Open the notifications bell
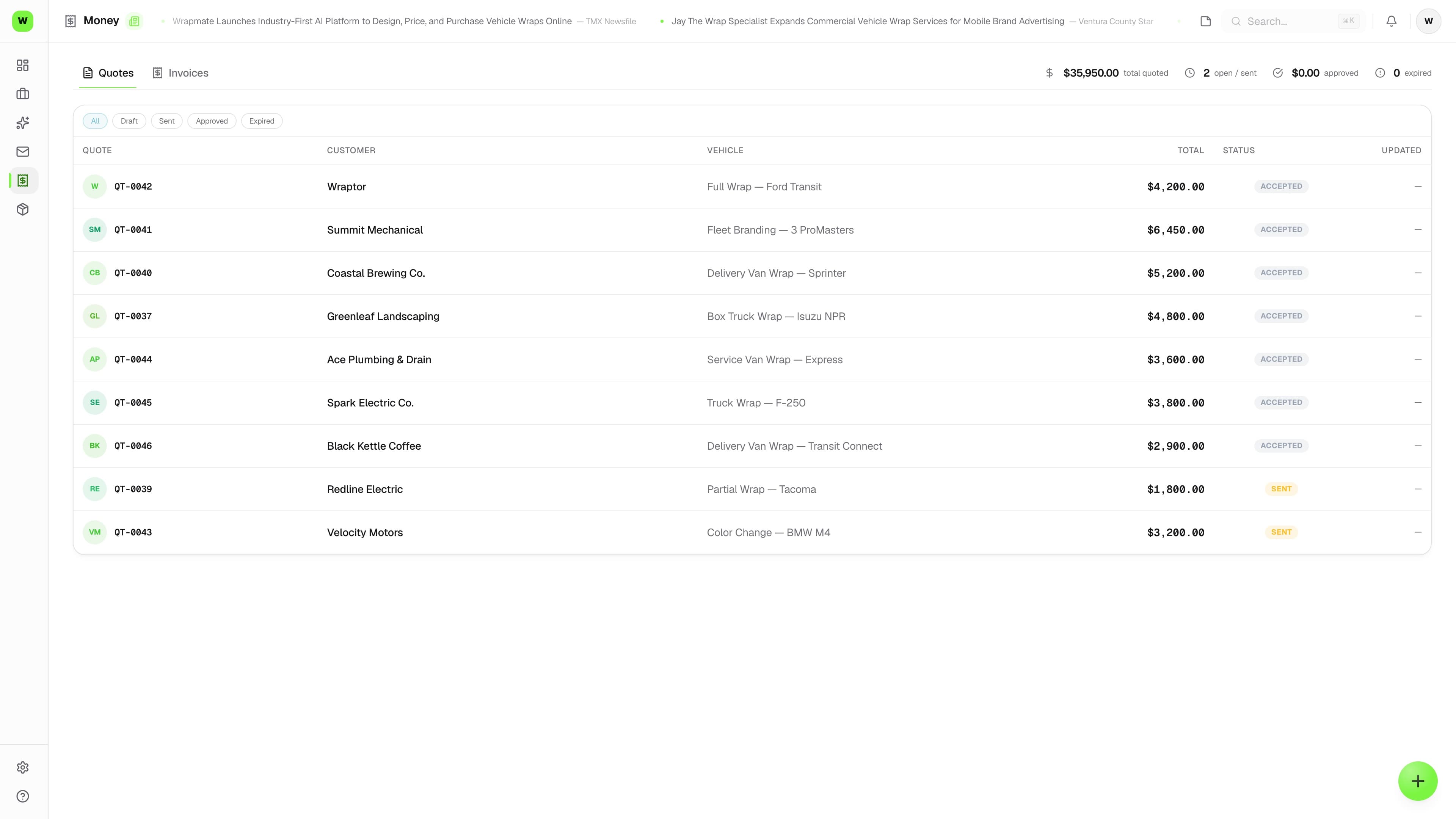1456x819 pixels. pyautogui.click(x=1392, y=21)
